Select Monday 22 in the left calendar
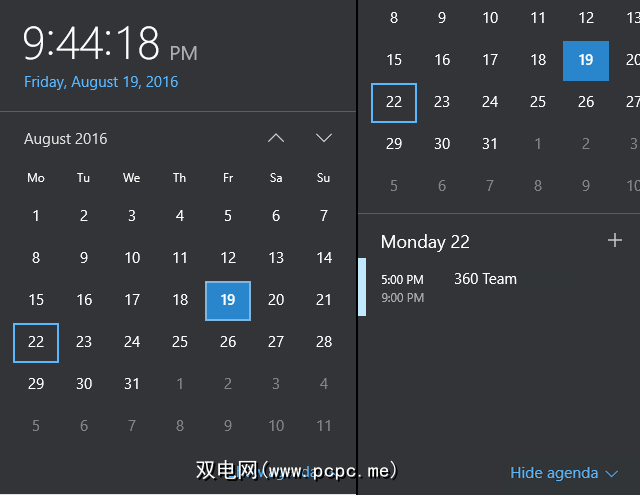This screenshot has height=495, width=640. (x=36, y=342)
